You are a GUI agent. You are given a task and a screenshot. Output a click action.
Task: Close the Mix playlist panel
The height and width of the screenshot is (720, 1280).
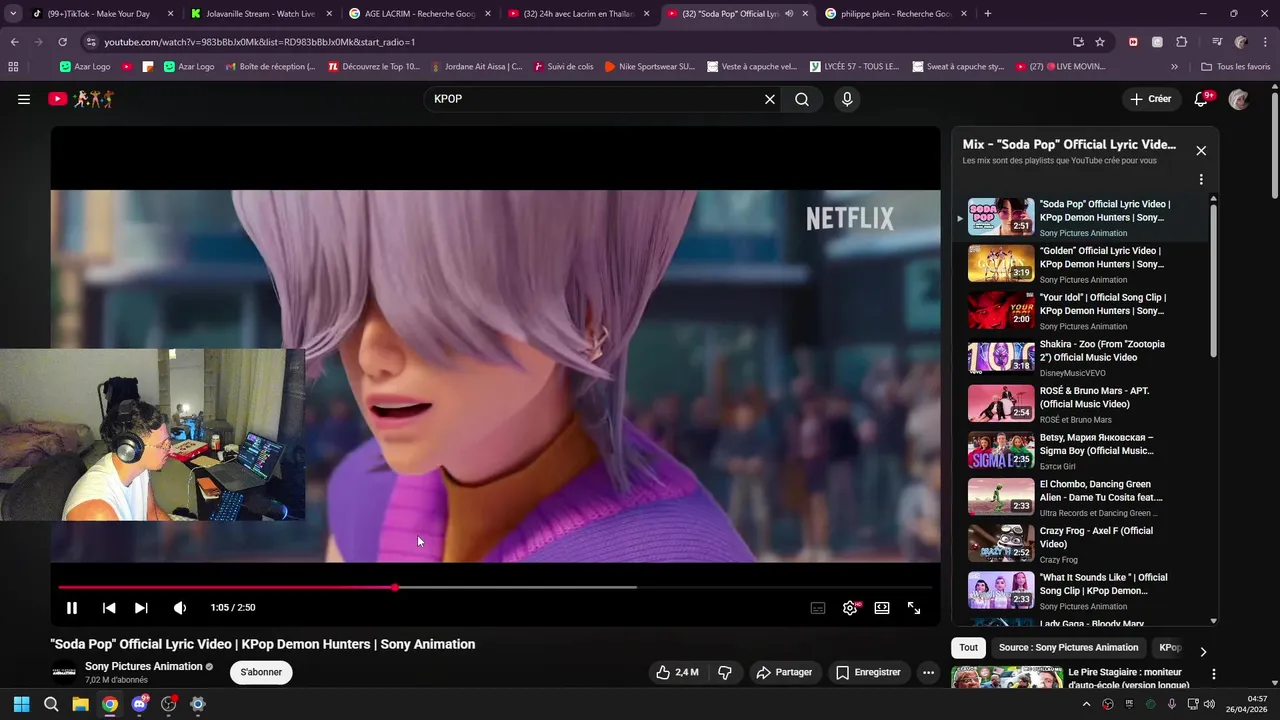tap(1201, 151)
